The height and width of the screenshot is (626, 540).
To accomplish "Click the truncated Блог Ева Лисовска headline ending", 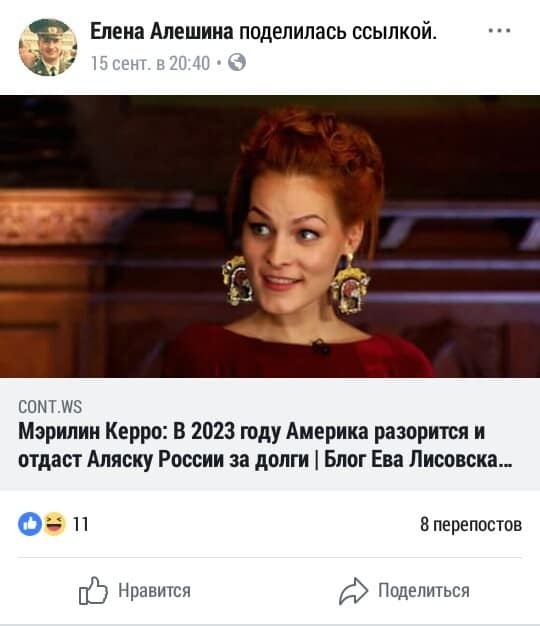I will [x=418, y=460].
